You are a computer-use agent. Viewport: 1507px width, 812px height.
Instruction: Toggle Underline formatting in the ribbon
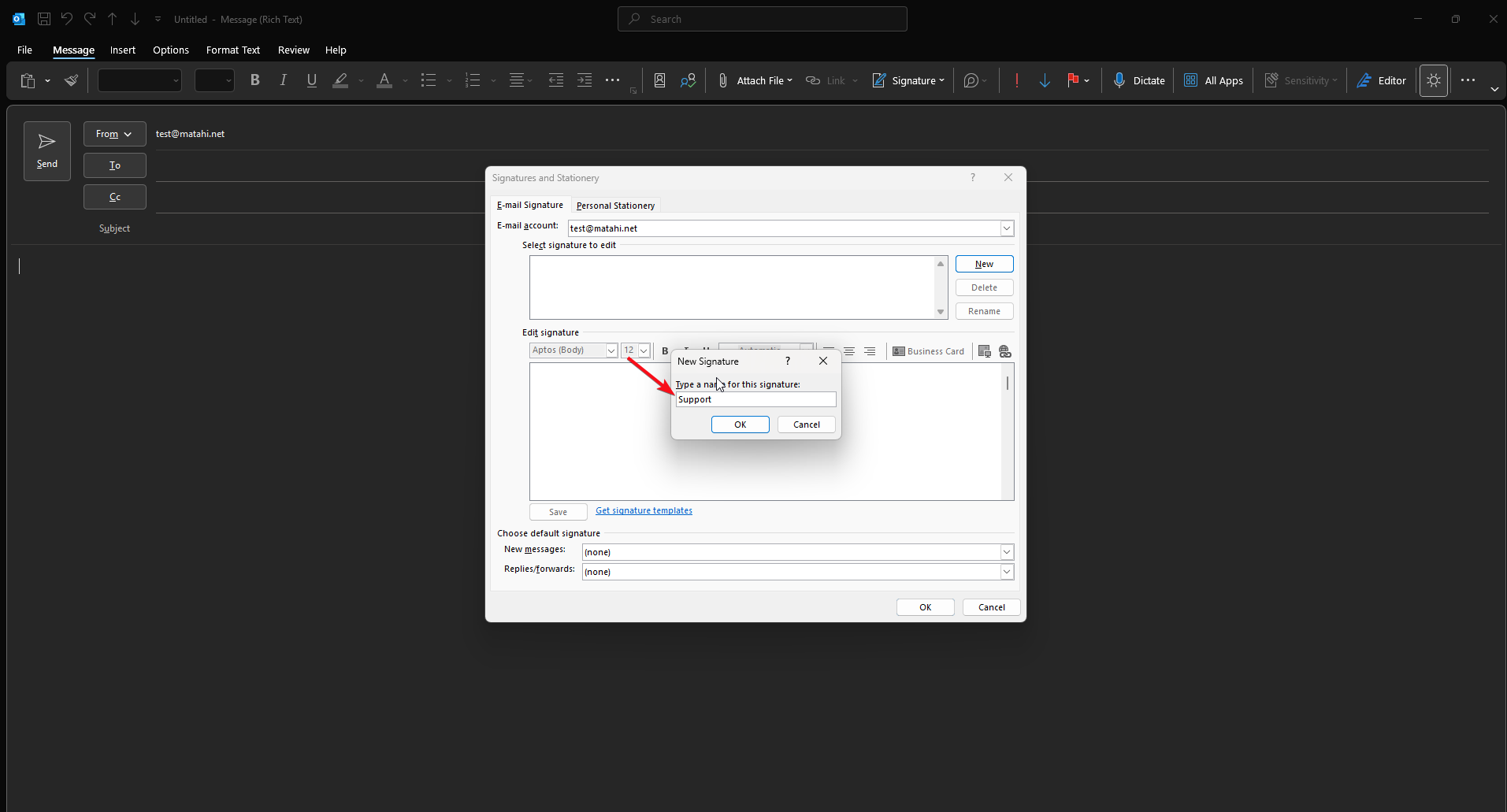[311, 80]
